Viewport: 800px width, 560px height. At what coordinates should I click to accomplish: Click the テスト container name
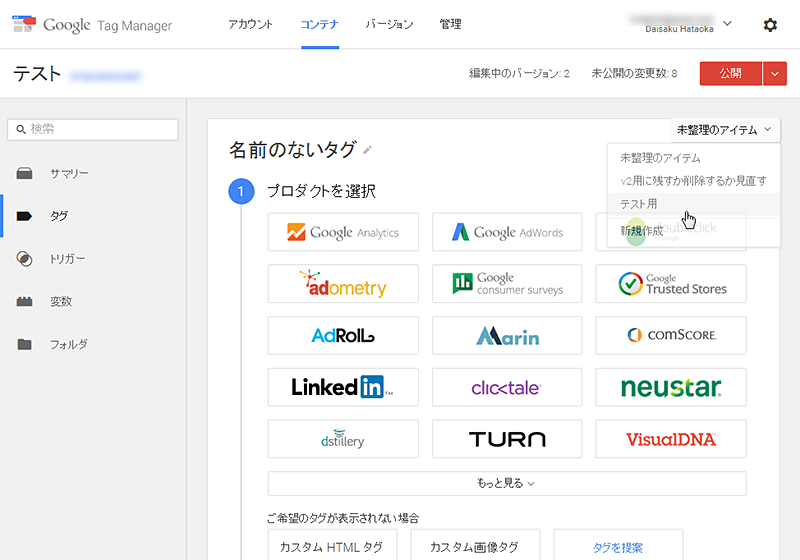[x=37, y=74]
